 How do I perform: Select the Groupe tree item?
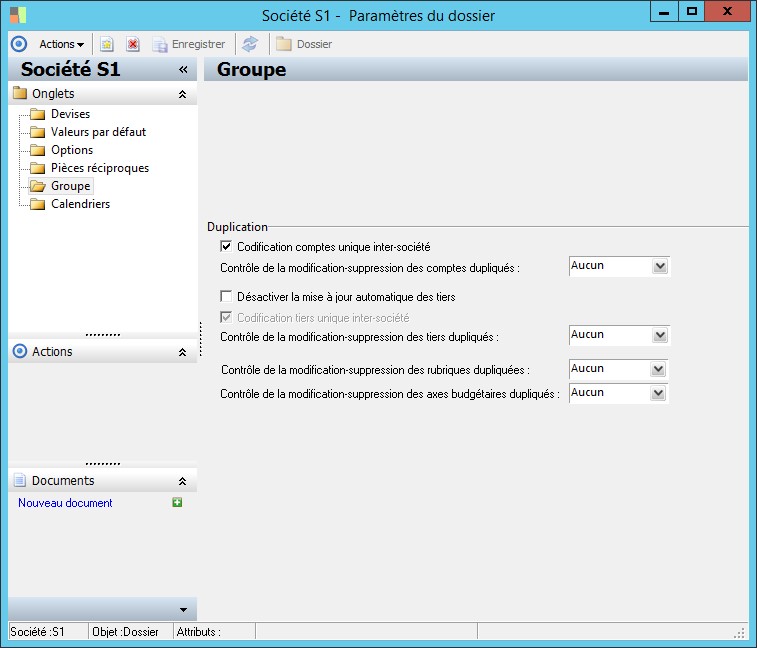pos(70,186)
